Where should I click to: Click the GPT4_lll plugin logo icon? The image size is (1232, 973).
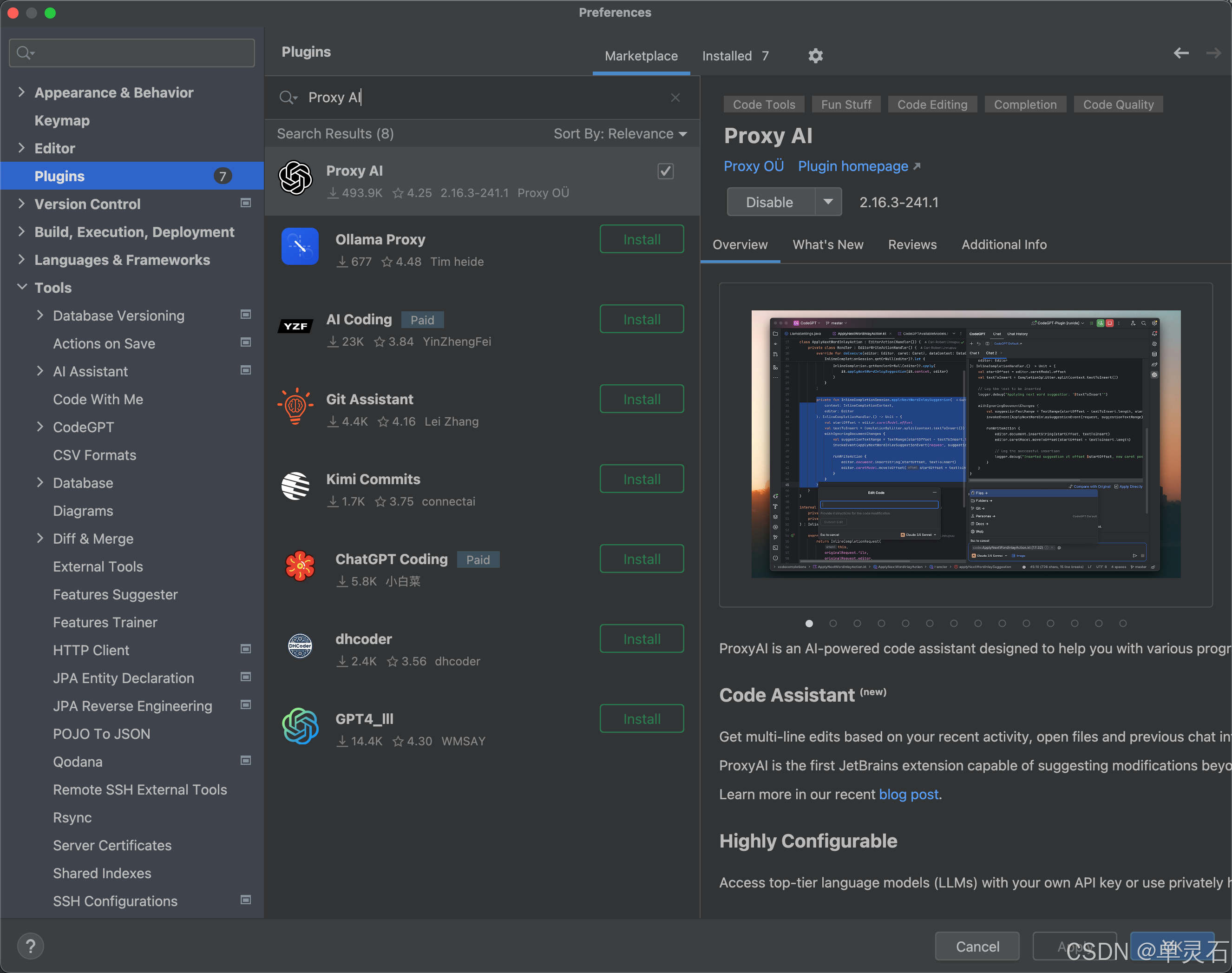pos(300,726)
